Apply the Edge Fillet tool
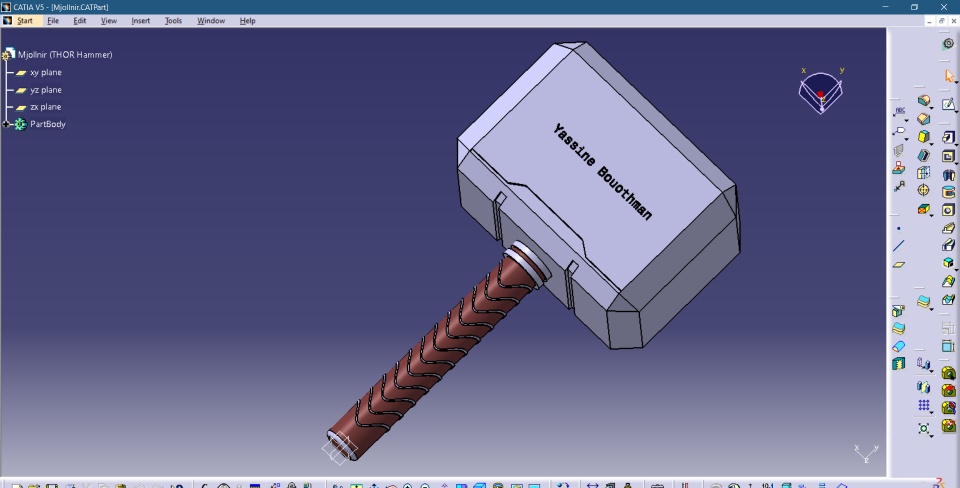This screenshot has width=960, height=488. [x=924, y=100]
